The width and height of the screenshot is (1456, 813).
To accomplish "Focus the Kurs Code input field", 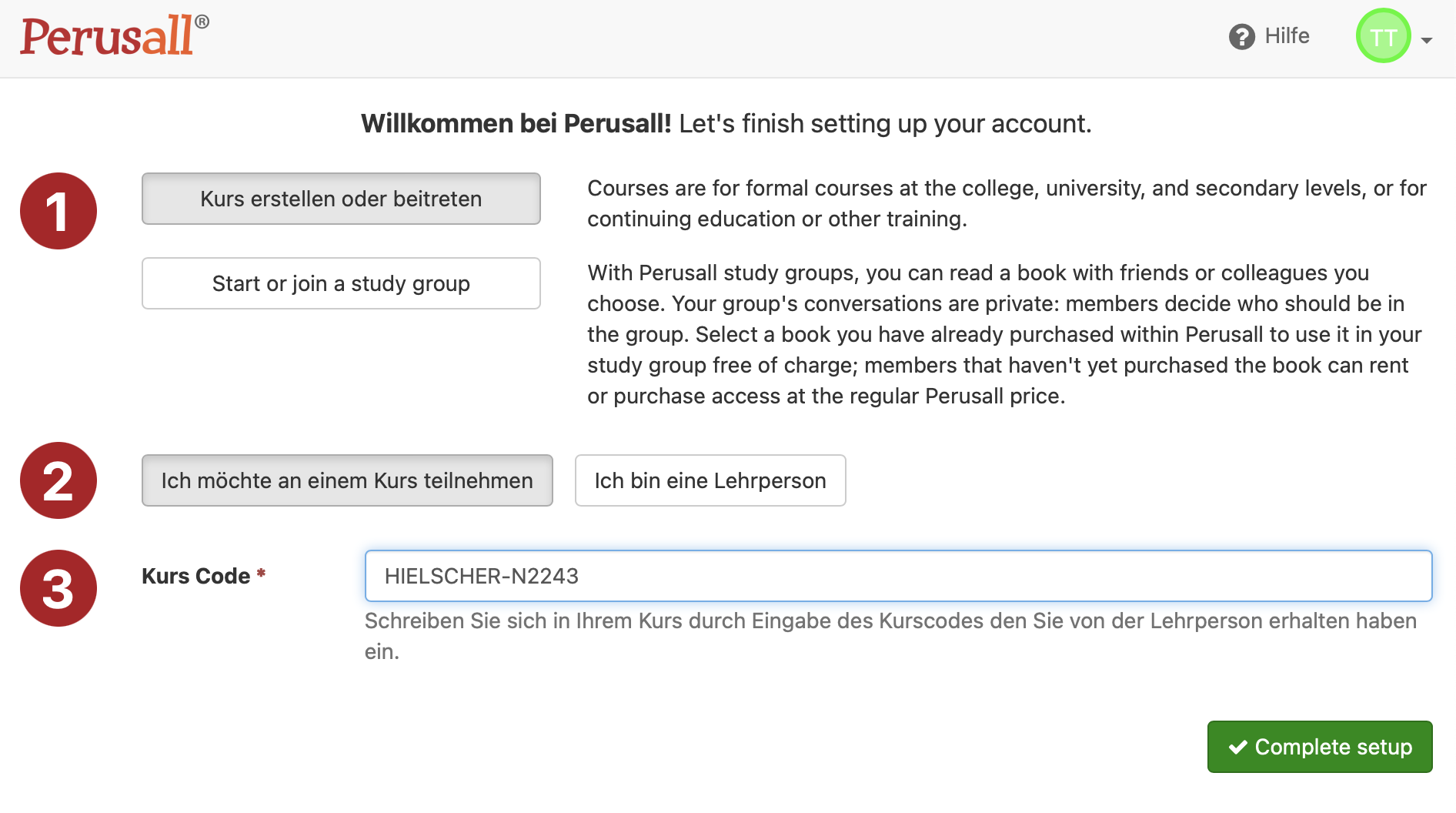I will point(898,576).
